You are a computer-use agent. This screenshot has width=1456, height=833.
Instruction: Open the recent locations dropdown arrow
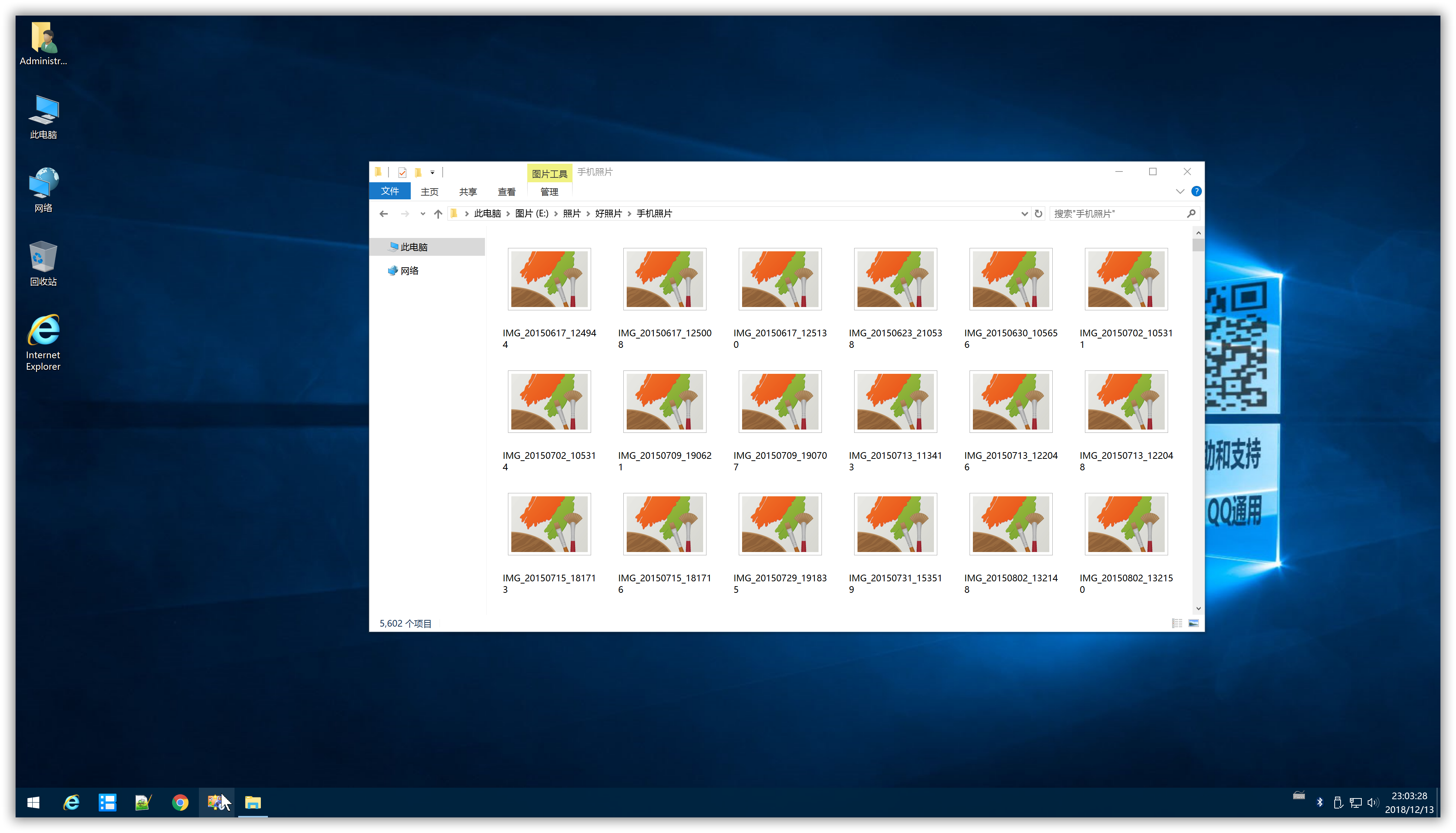[x=423, y=213]
